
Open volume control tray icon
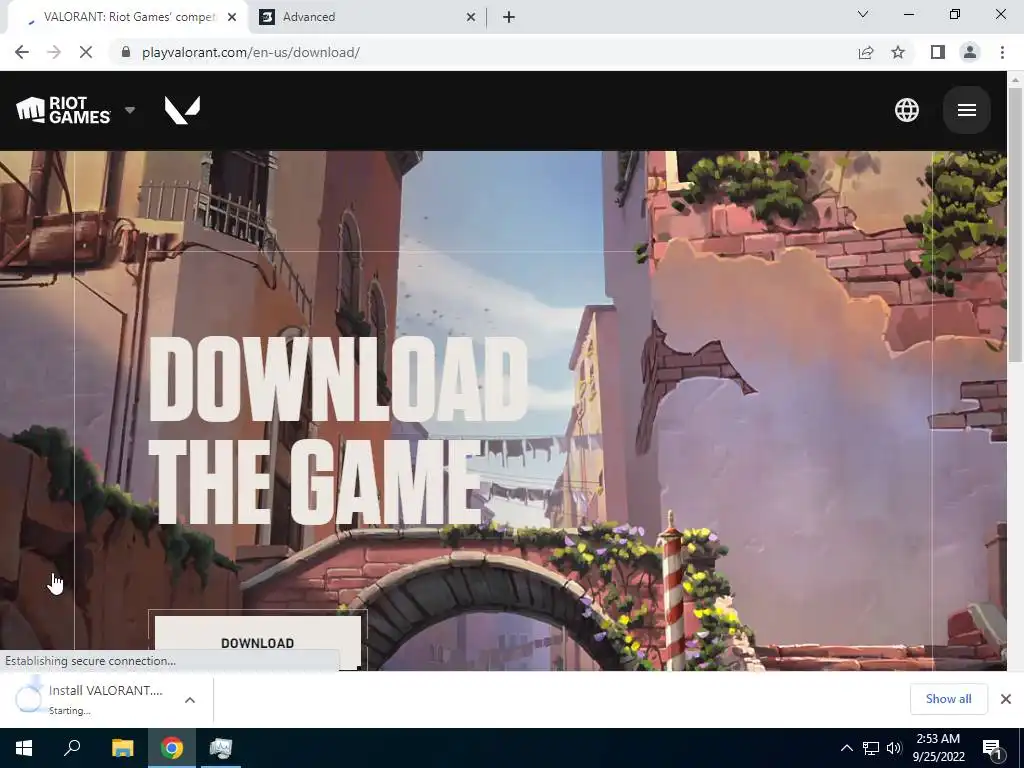tap(894, 748)
